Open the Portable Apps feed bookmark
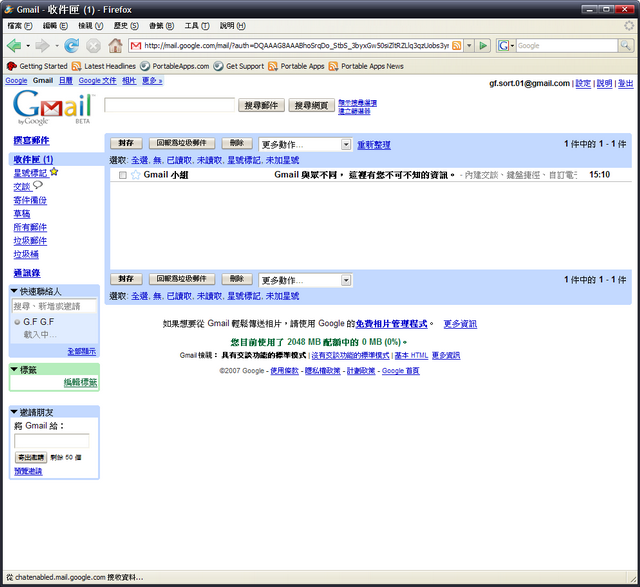The width and height of the screenshot is (640, 587). click(x=296, y=66)
